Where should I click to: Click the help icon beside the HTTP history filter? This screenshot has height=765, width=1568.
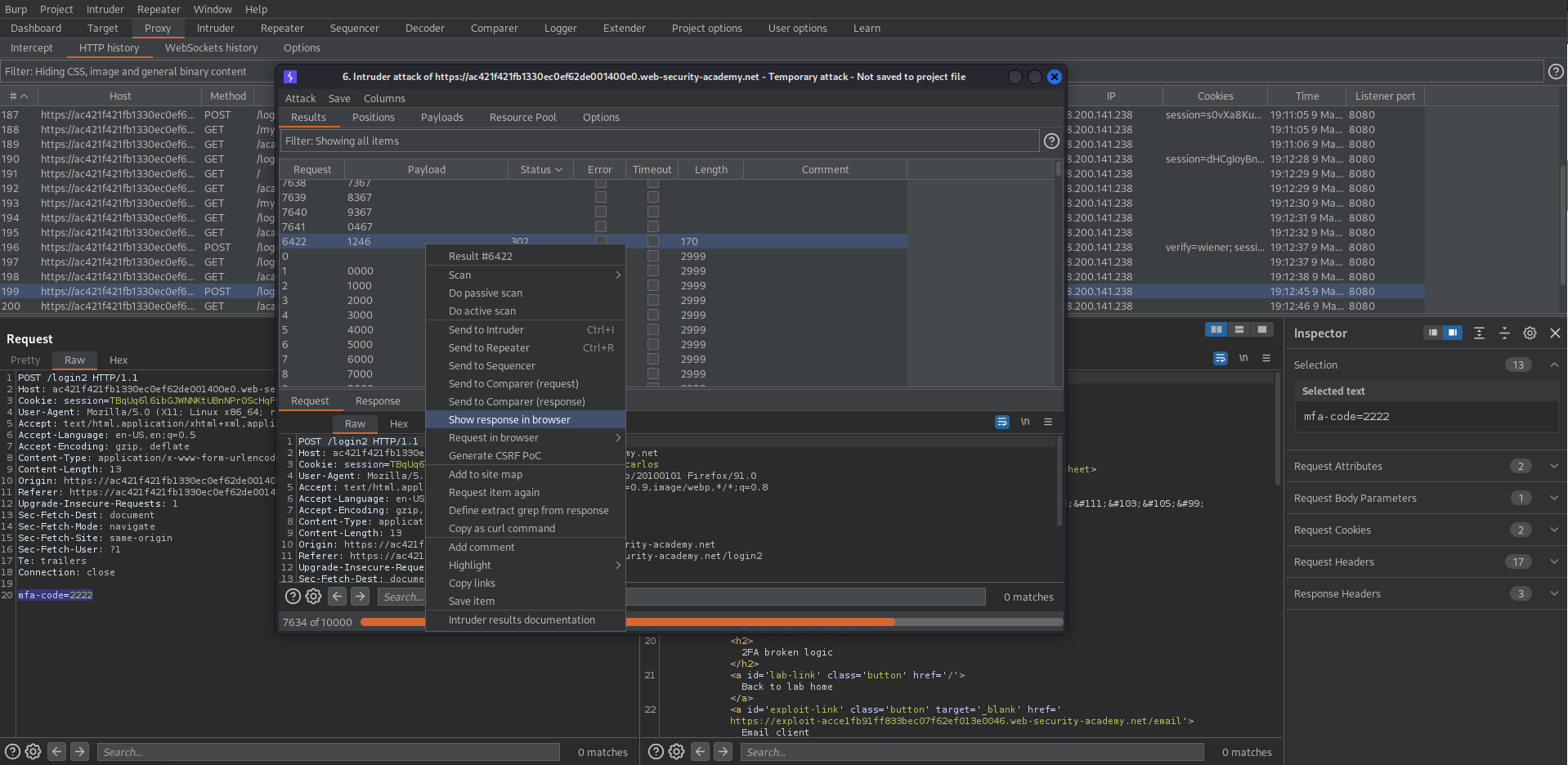(1556, 71)
